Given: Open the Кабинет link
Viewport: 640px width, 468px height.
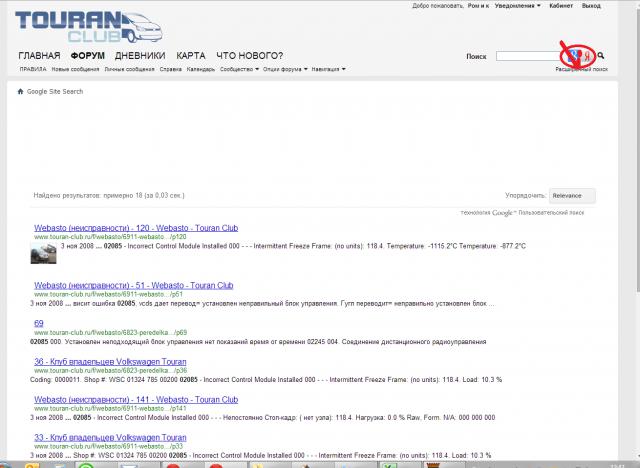Looking at the screenshot, I should point(561,6).
